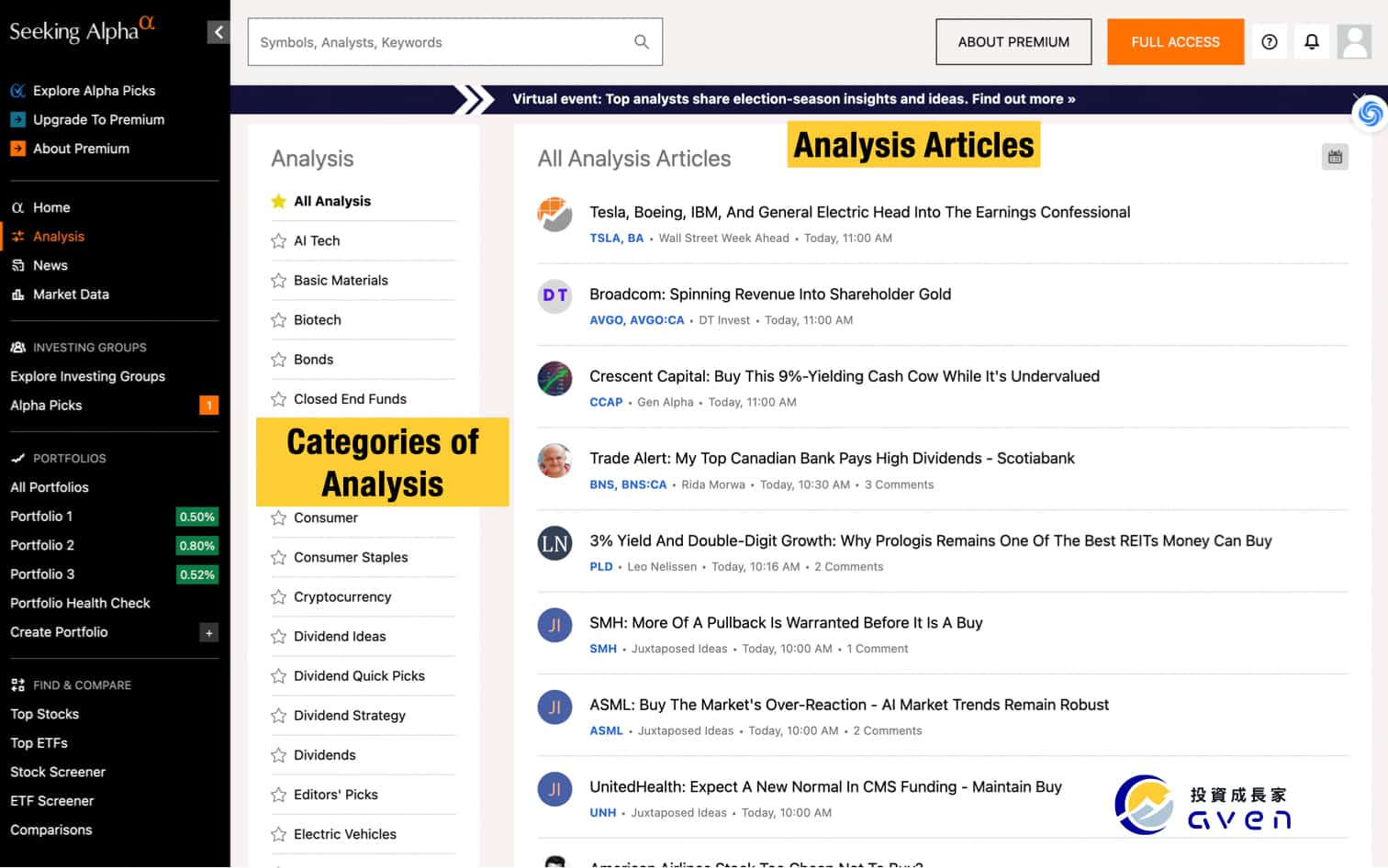This screenshot has height=868, width=1388.
Task: Open Top ETFs
Action: 39,742
